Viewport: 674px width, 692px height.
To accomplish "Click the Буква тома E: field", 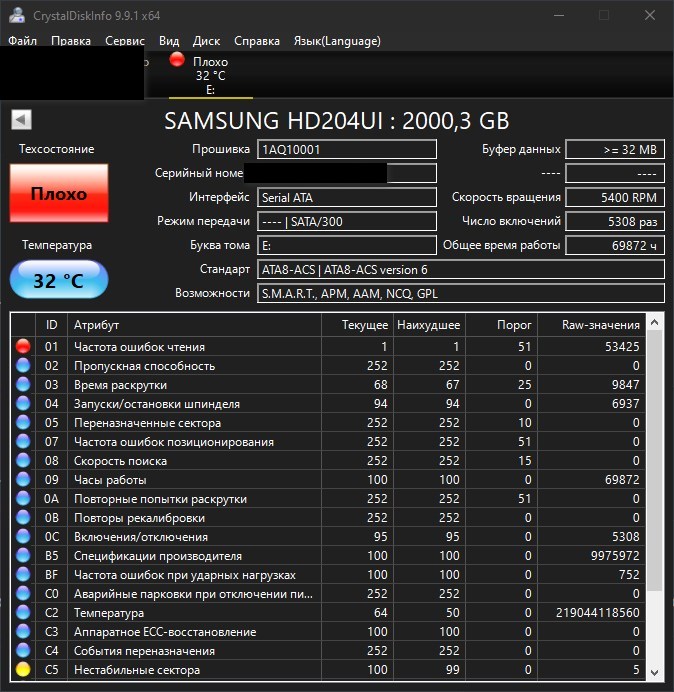I will point(347,245).
